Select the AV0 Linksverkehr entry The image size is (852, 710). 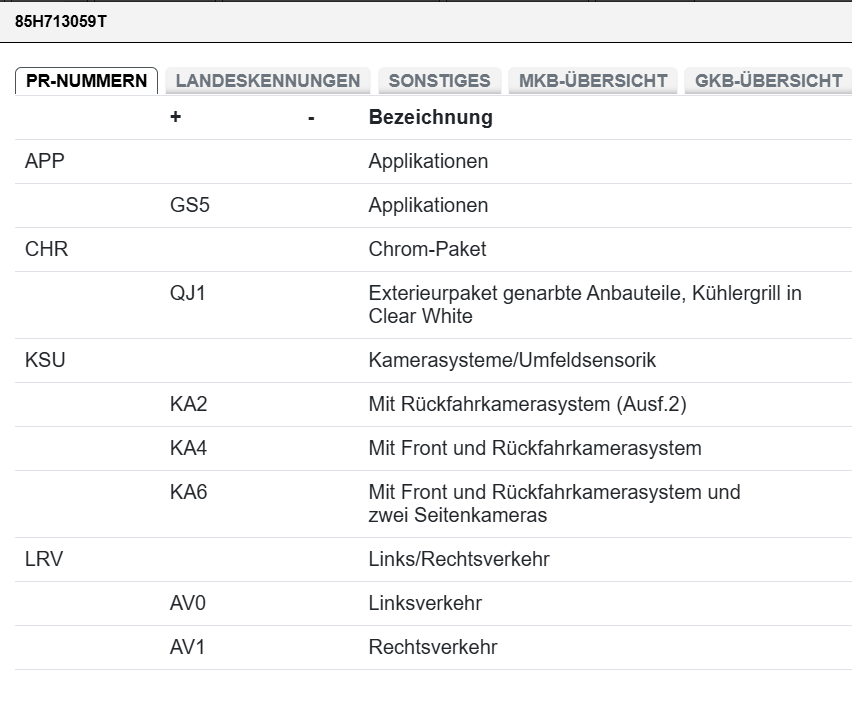[x=434, y=603]
